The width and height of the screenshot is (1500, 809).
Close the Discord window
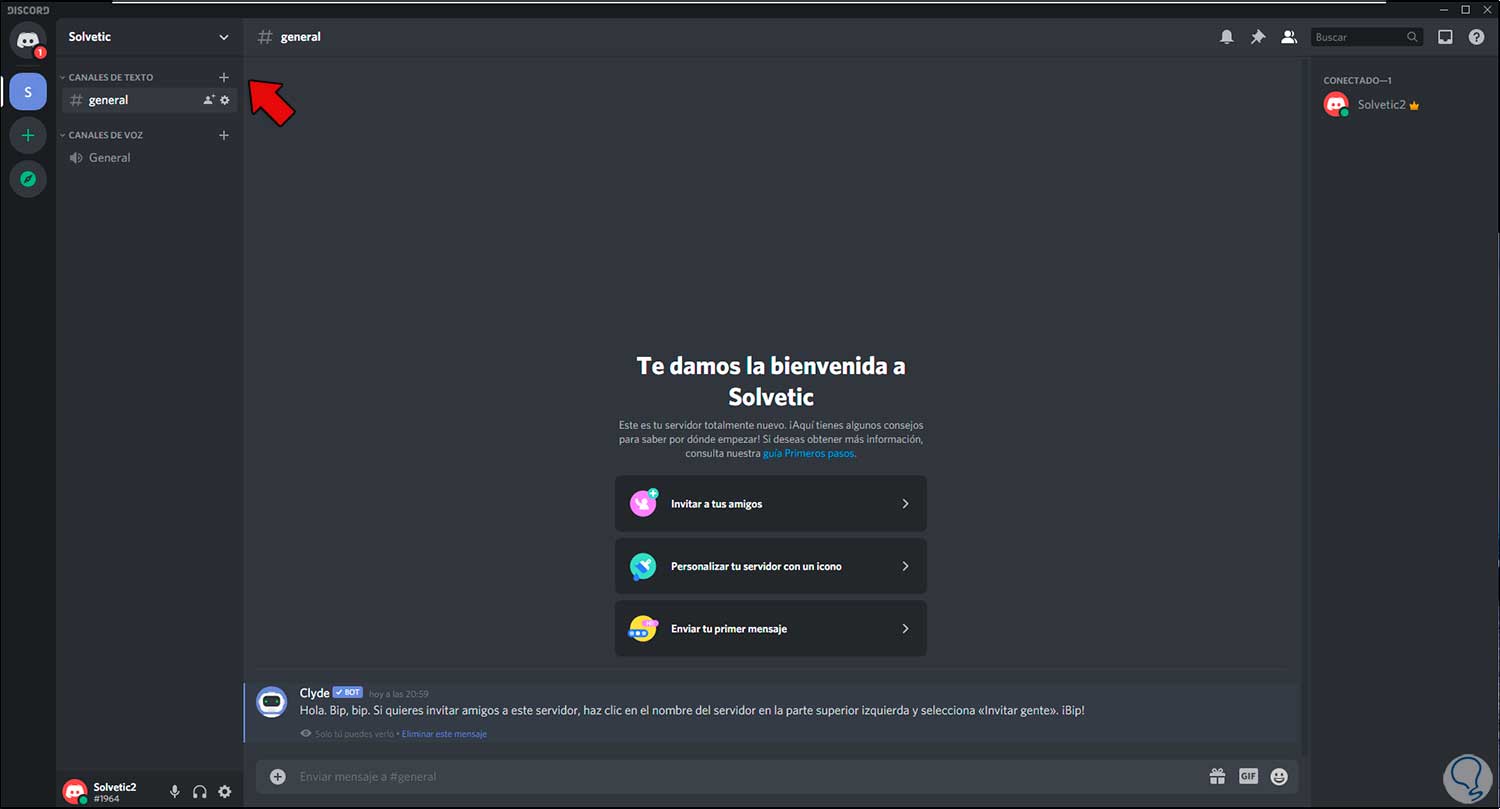pyautogui.click(x=1486, y=9)
